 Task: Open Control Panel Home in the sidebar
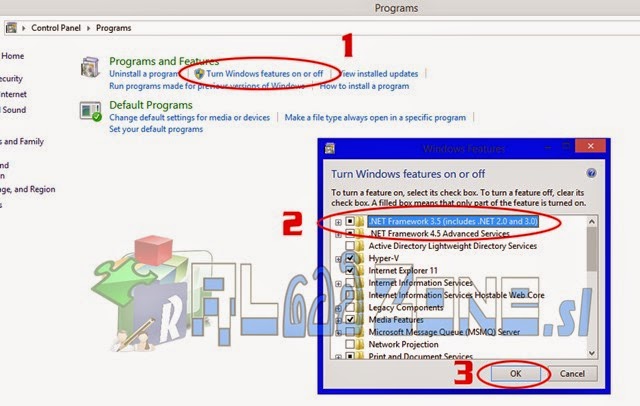(12, 56)
